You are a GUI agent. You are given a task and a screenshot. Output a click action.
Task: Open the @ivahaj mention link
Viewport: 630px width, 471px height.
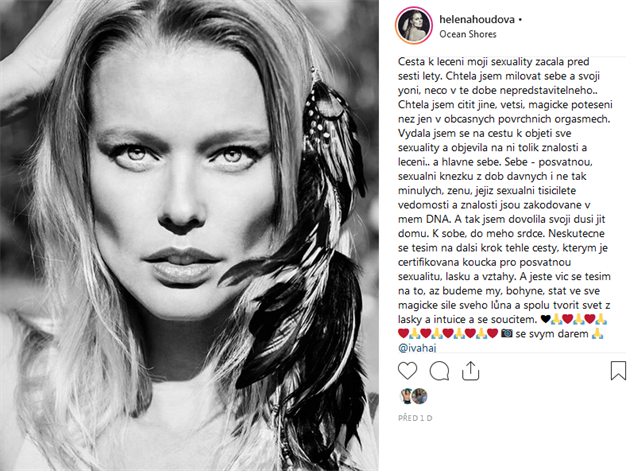click(x=417, y=348)
